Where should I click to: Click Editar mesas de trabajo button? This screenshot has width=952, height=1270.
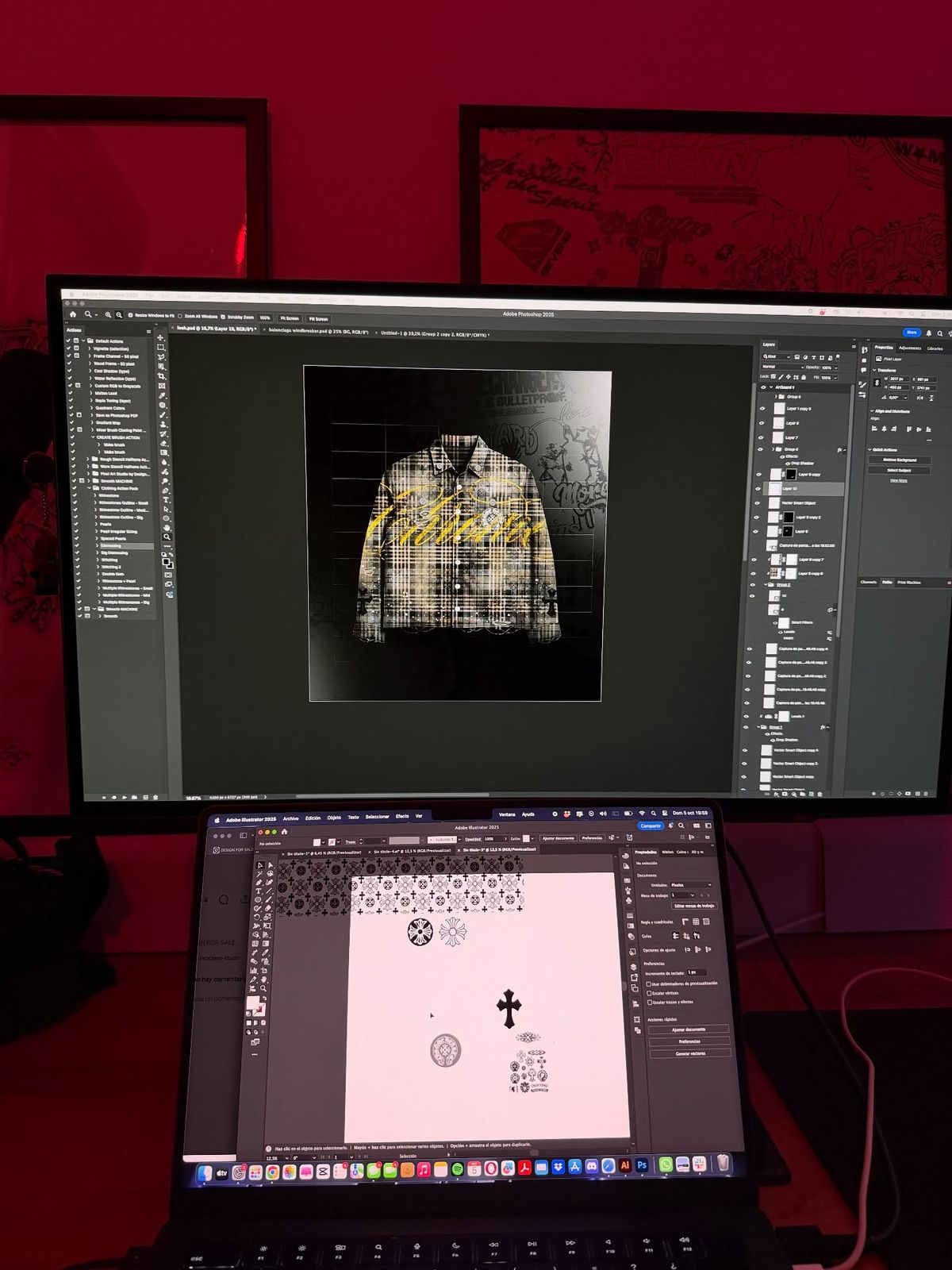694,906
